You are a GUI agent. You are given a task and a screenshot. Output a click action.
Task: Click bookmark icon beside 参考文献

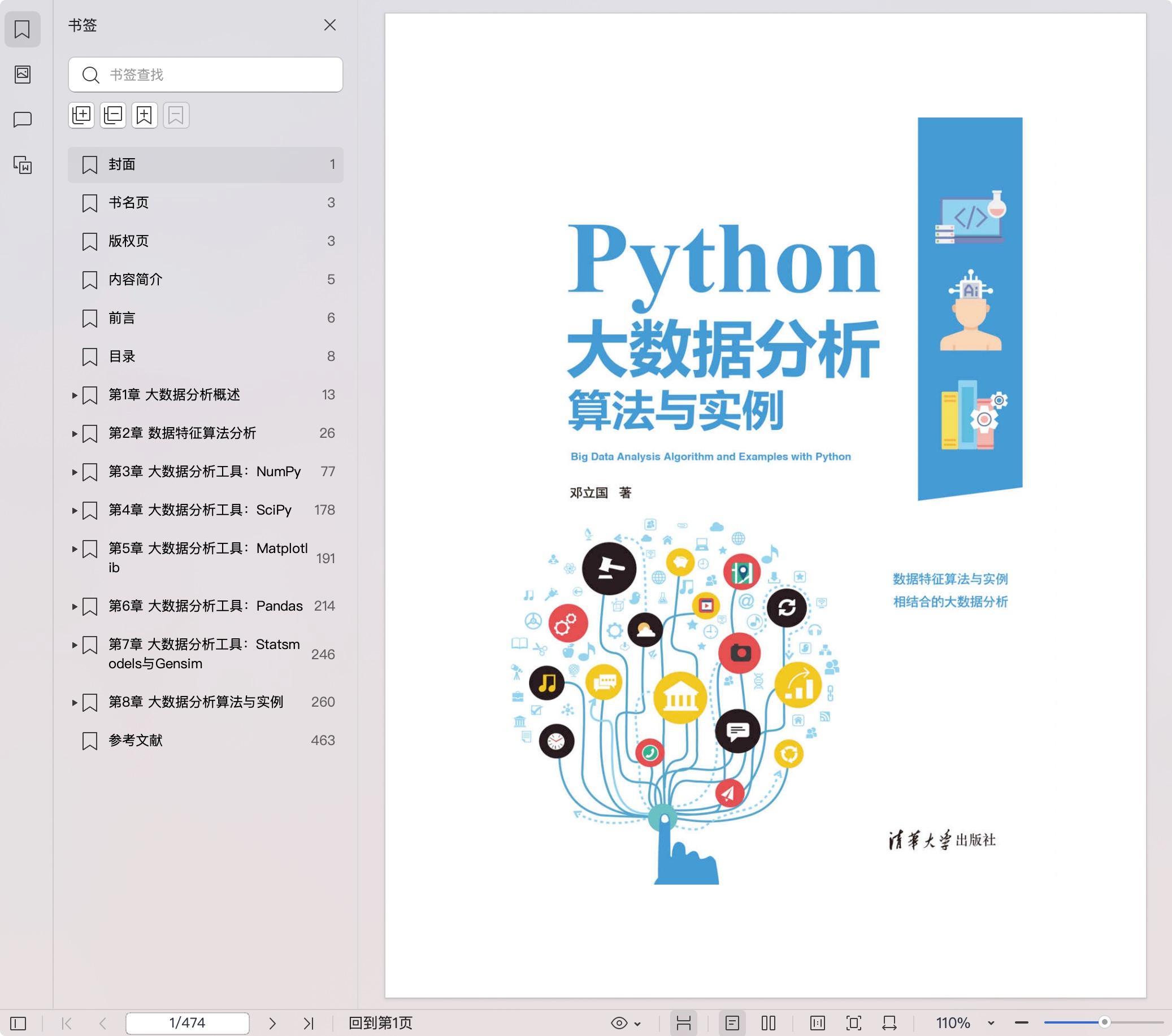[90, 741]
